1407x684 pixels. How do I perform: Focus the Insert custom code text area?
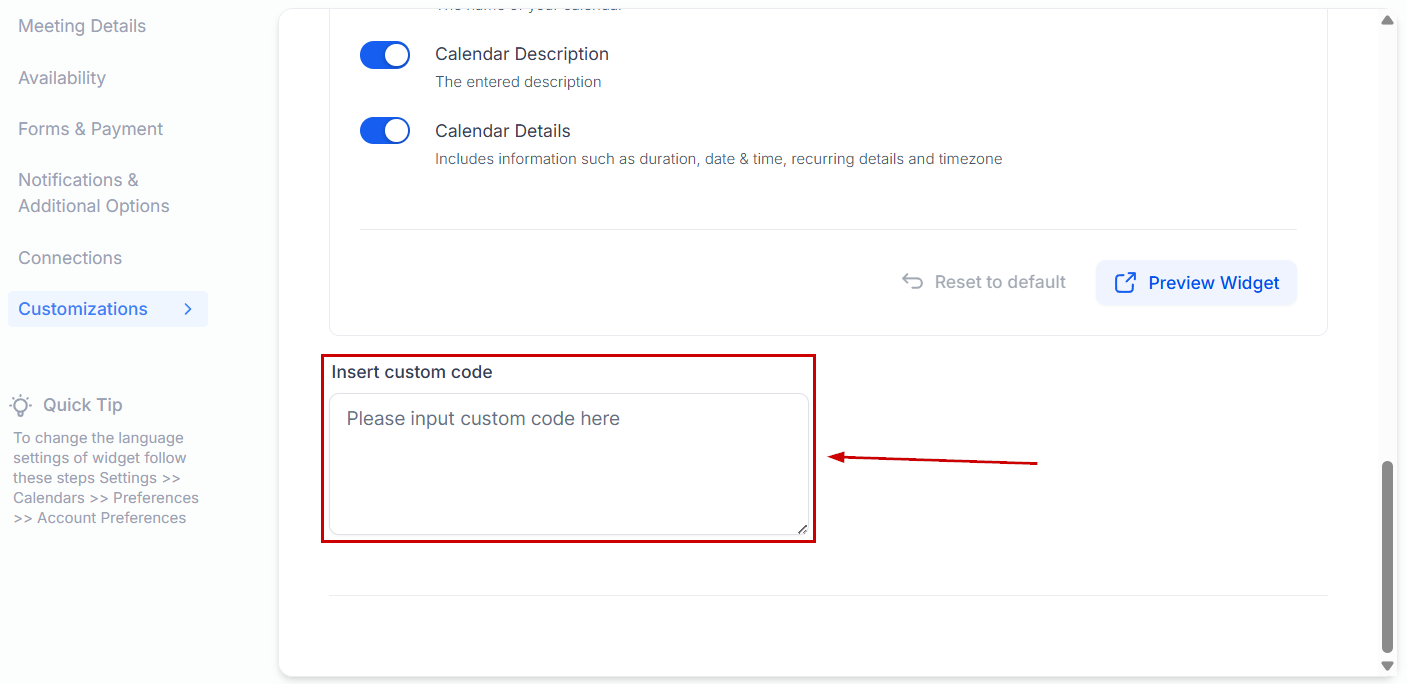coord(568,464)
